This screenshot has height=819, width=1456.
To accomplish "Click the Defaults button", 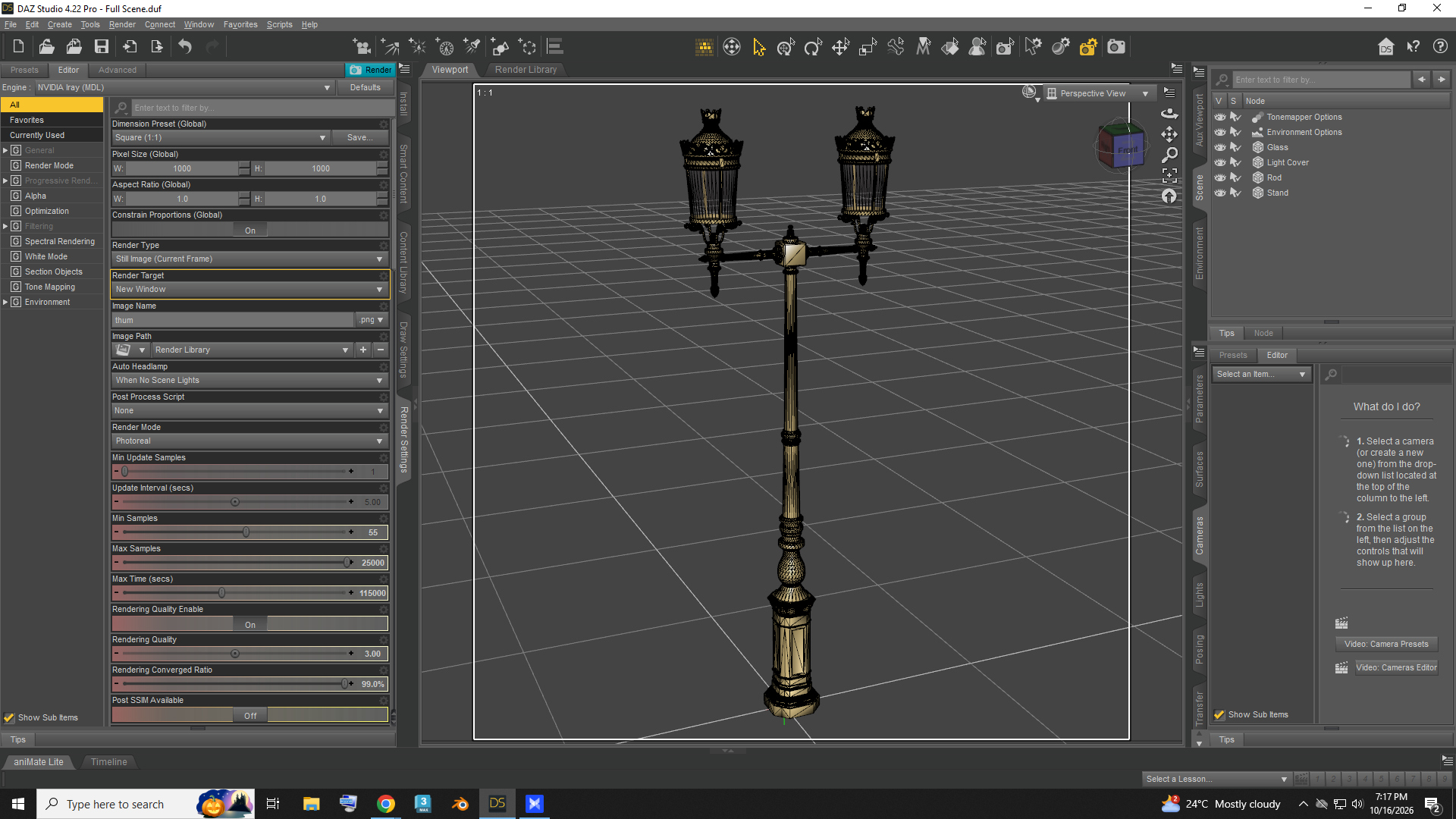I will [366, 87].
